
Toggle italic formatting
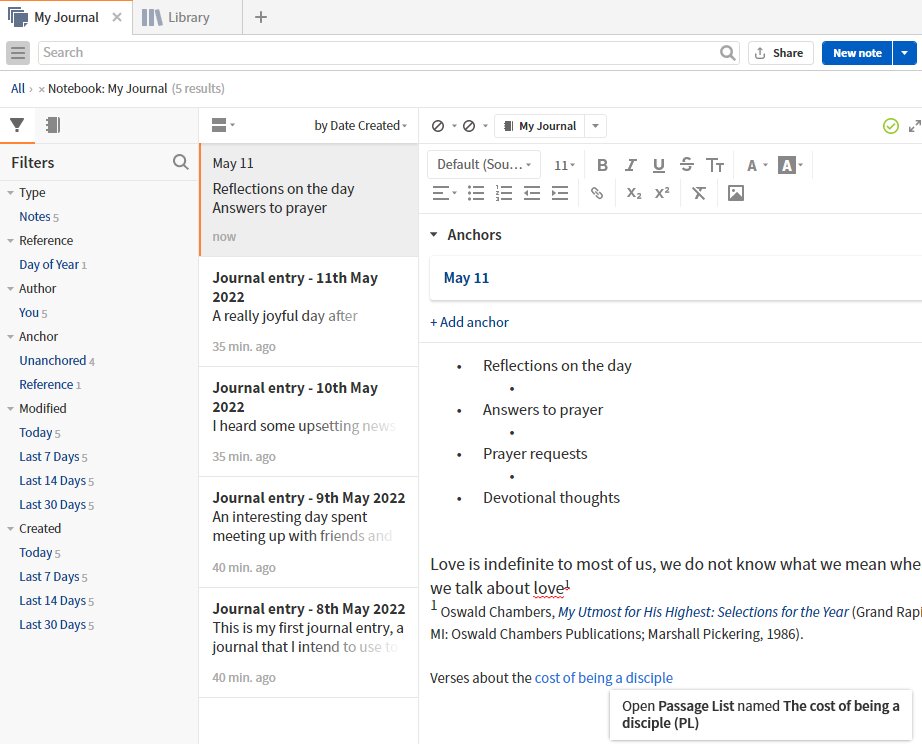pyautogui.click(x=630, y=165)
